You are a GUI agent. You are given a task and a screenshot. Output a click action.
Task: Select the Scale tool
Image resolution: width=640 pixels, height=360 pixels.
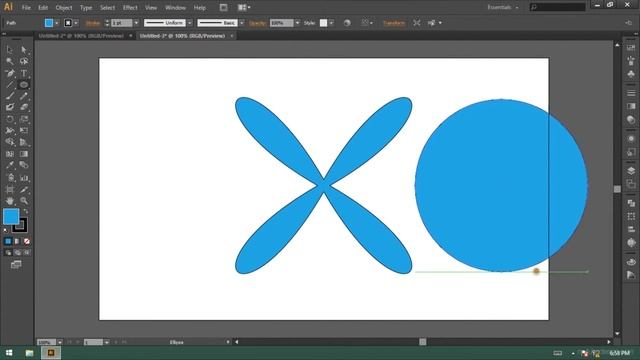pyautogui.click(x=24, y=119)
